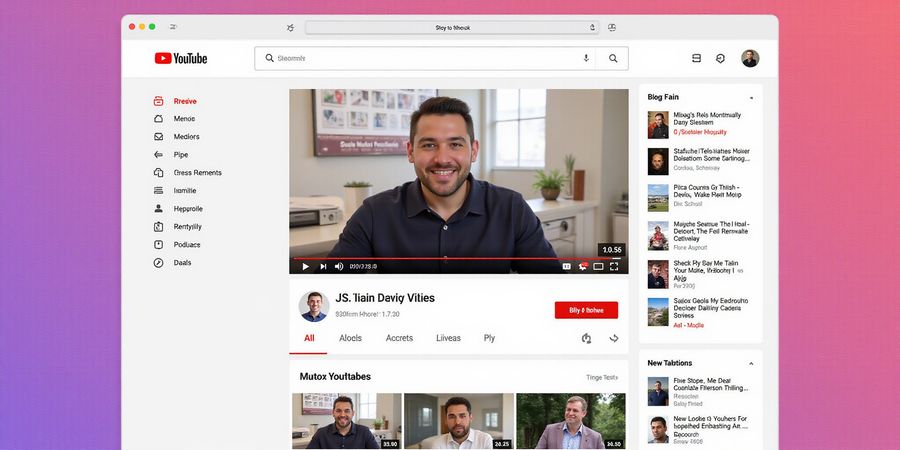Viewport: 900px width, 450px height.
Task: Skip to next video button
Action: coord(323,266)
